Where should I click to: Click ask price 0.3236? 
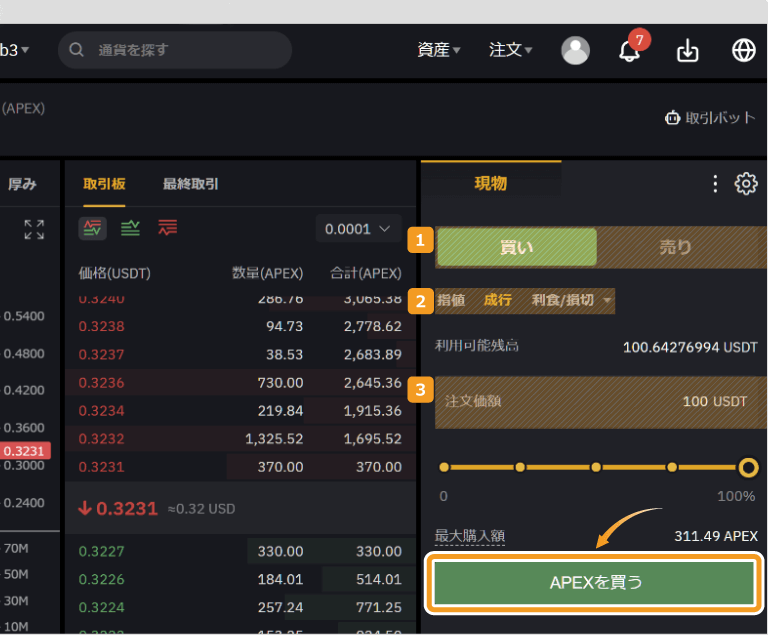pyautogui.click(x=101, y=383)
